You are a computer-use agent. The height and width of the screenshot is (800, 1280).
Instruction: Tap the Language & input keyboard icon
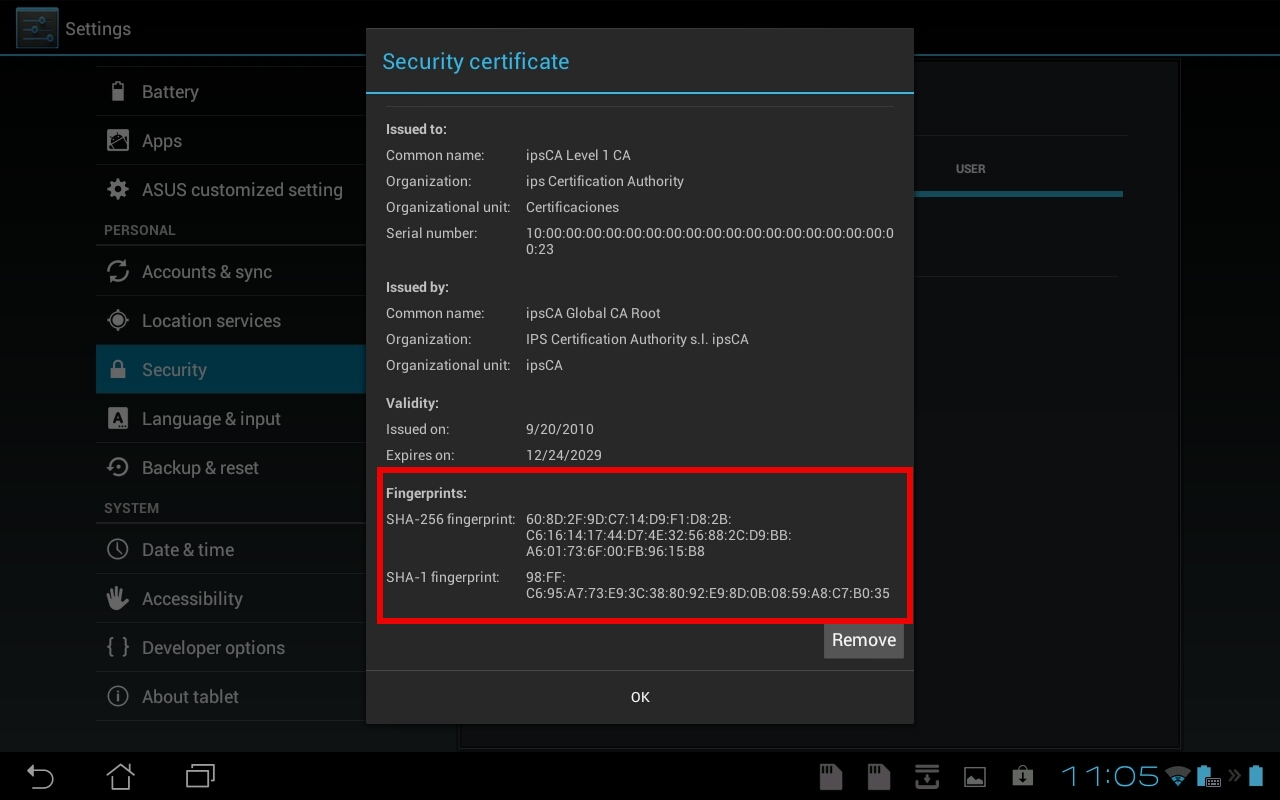tap(118, 418)
